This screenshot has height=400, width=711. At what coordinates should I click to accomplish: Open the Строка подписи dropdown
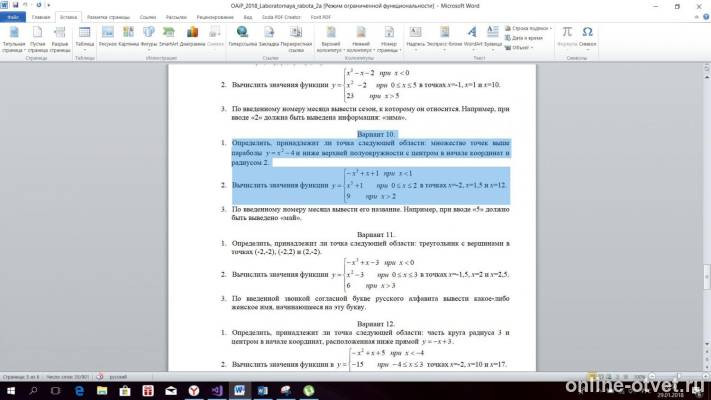[528, 28]
